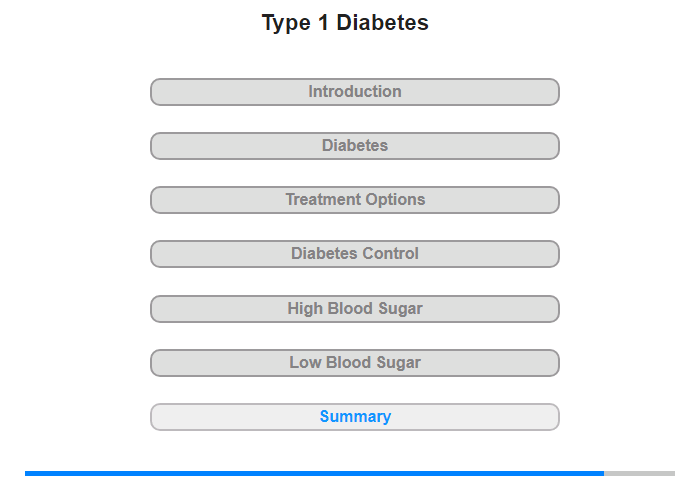Click the gray unfilled end of progress bar
The image size is (700, 480).
click(640, 473)
